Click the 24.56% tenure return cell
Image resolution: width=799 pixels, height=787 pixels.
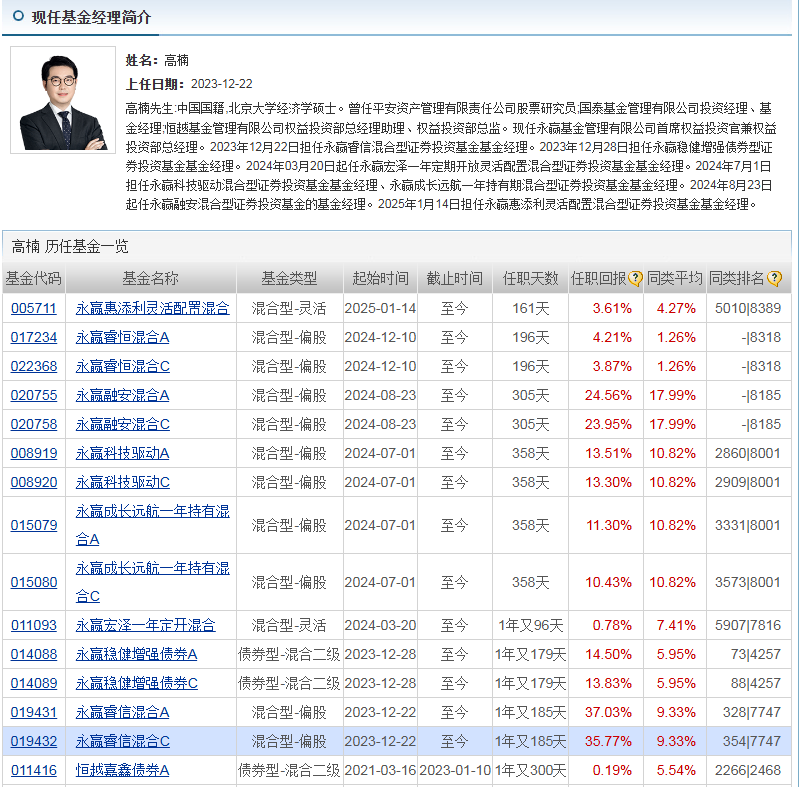(608, 396)
